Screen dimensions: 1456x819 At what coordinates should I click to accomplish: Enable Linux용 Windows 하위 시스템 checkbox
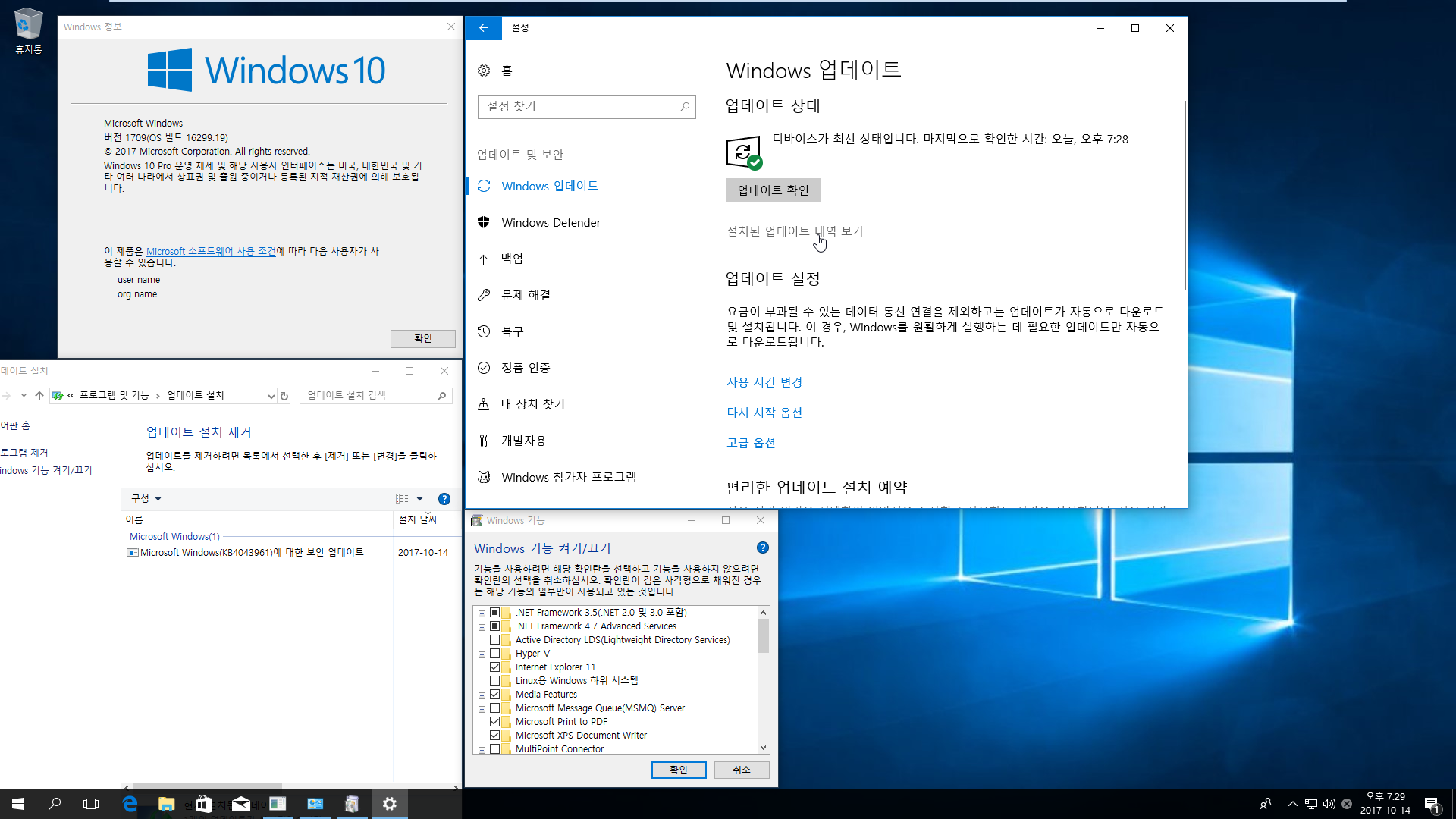[494, 681]
